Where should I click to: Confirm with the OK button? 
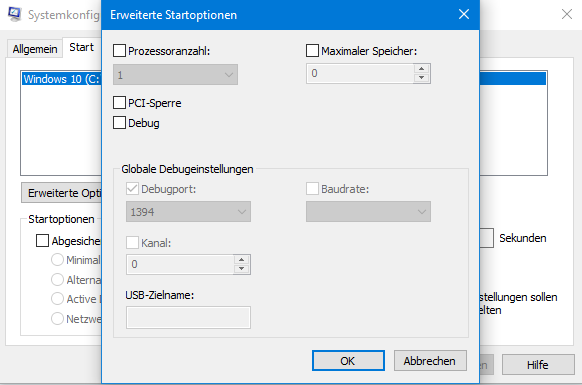pos(348,360)
